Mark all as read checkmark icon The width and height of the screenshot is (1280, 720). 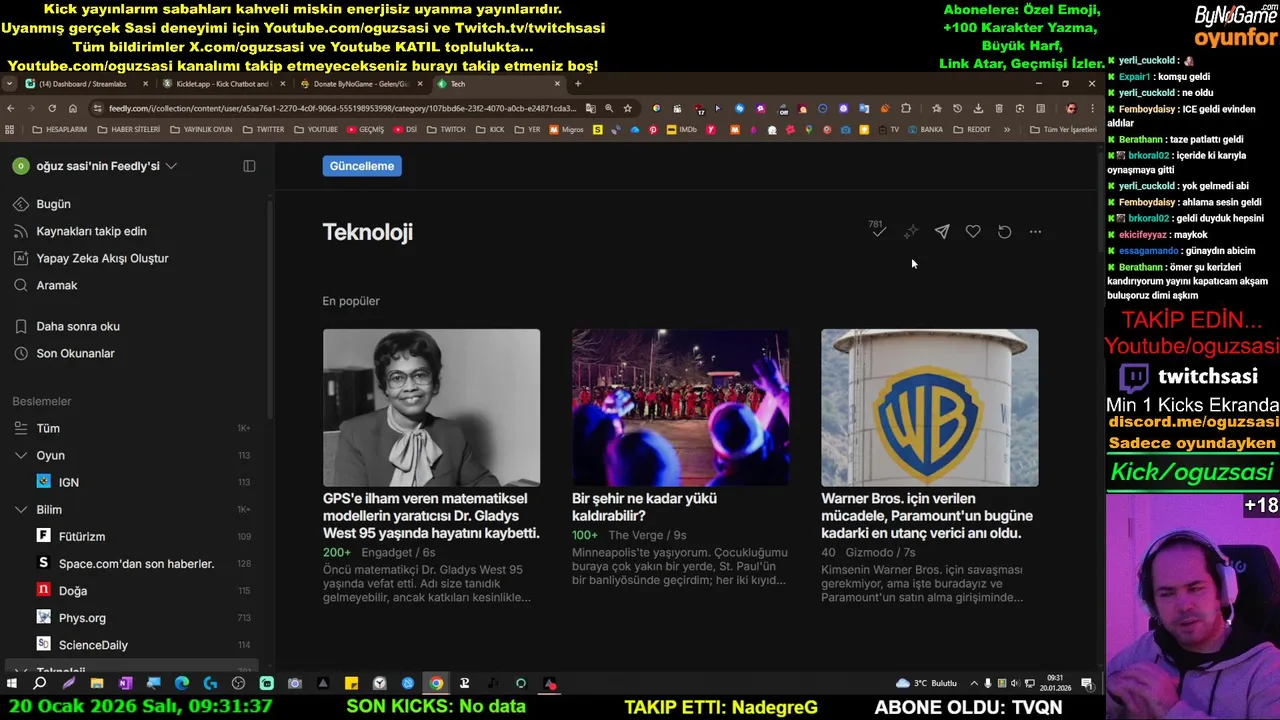coord(878,232)
